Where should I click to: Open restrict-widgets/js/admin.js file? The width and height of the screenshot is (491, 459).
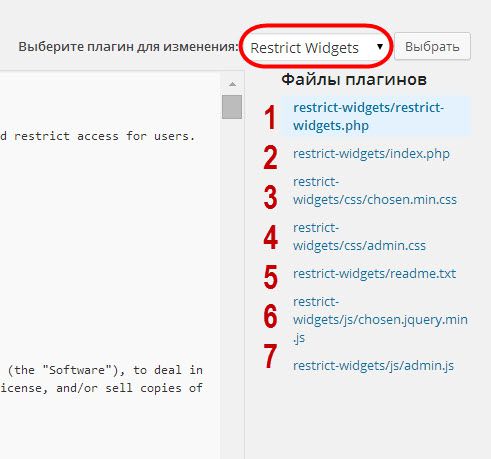pyautogui.click(x=373, y=366)
